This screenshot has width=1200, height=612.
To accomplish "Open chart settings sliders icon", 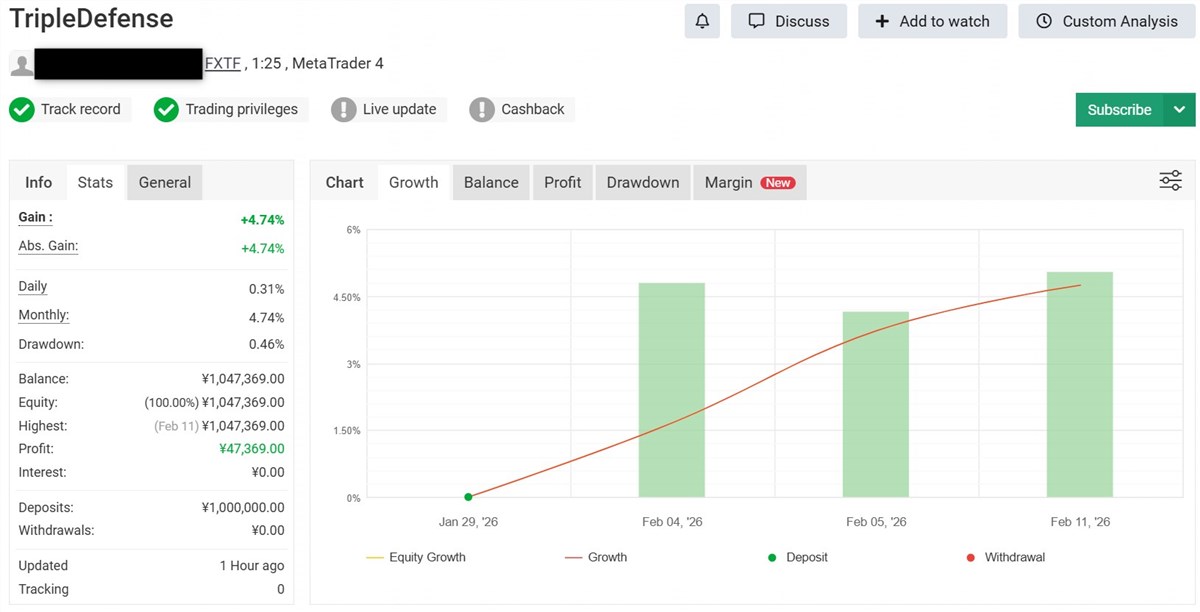I will click(1170, 181).
